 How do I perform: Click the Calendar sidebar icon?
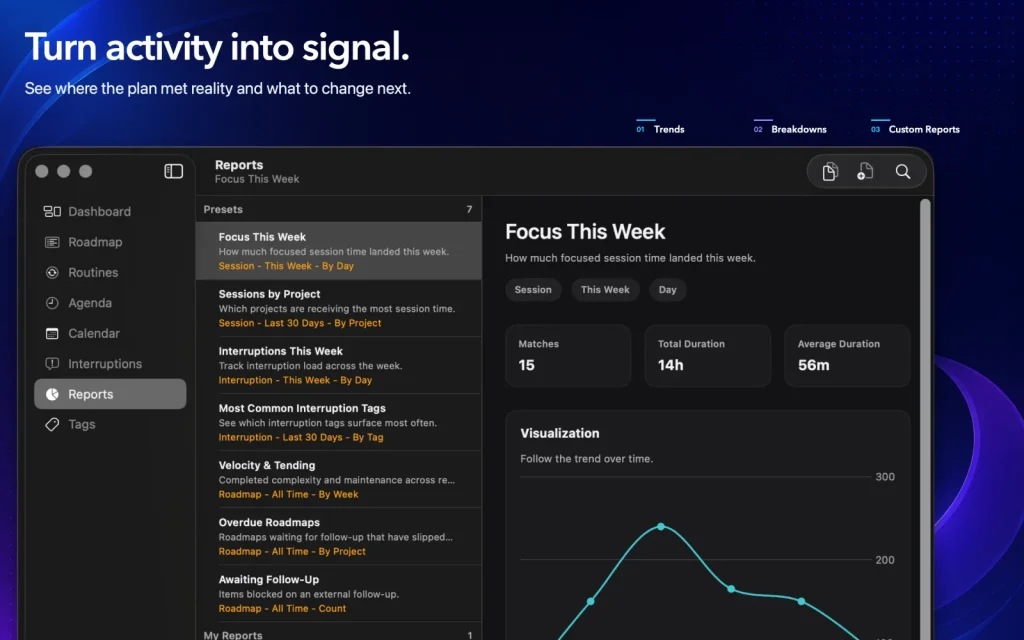click(x=52, y=333)
